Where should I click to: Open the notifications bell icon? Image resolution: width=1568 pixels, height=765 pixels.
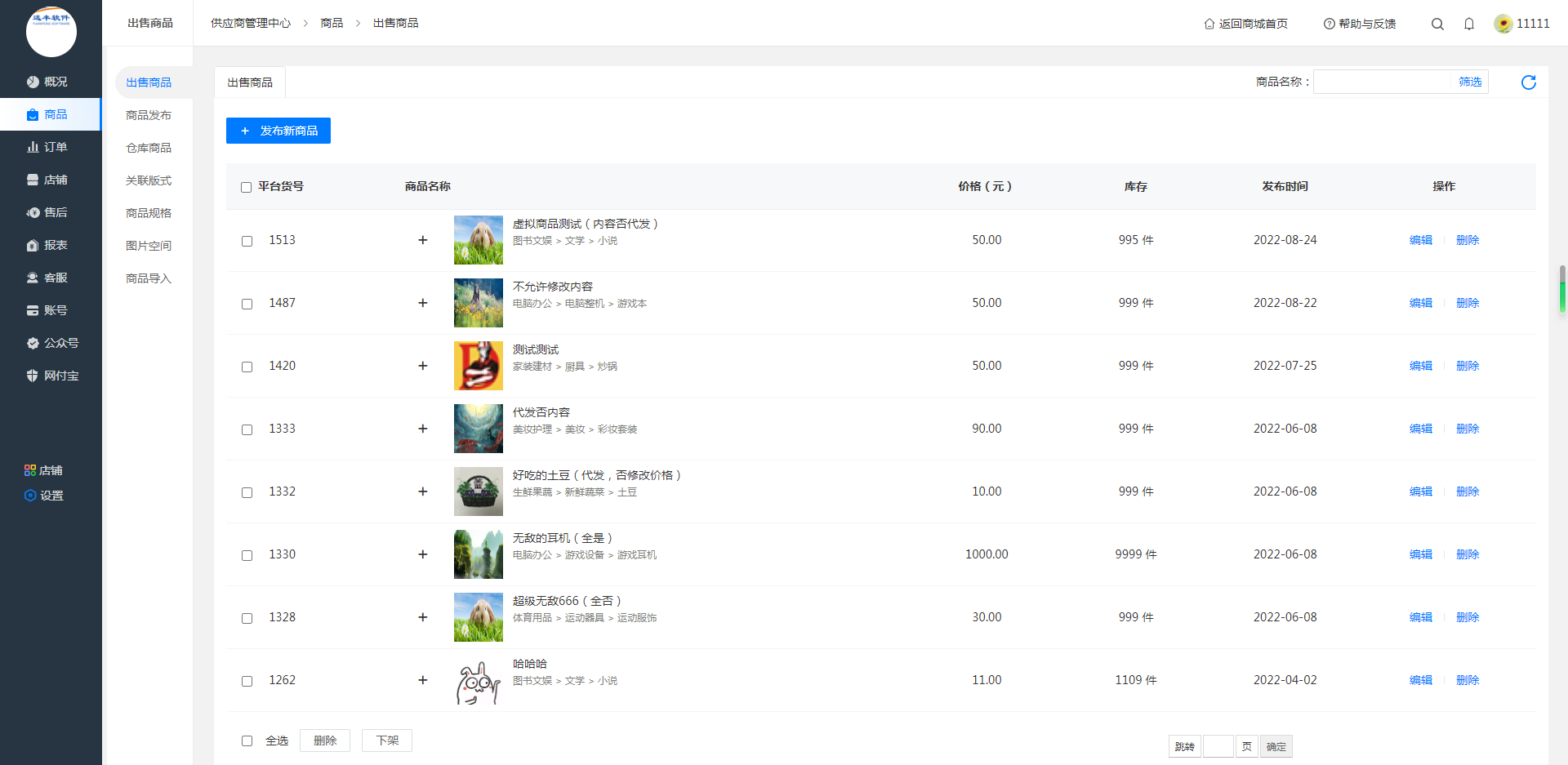point(1469,24)
